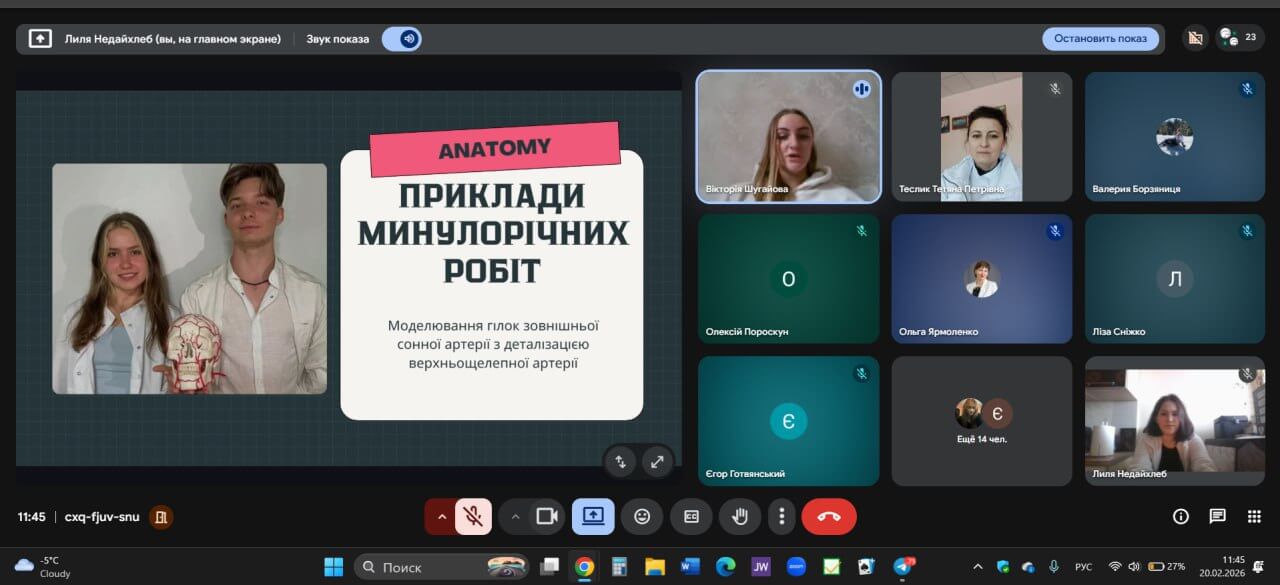This screenshot has height=585, width=1280.
Task: Open more options three-dot menu
Action: 781,516
